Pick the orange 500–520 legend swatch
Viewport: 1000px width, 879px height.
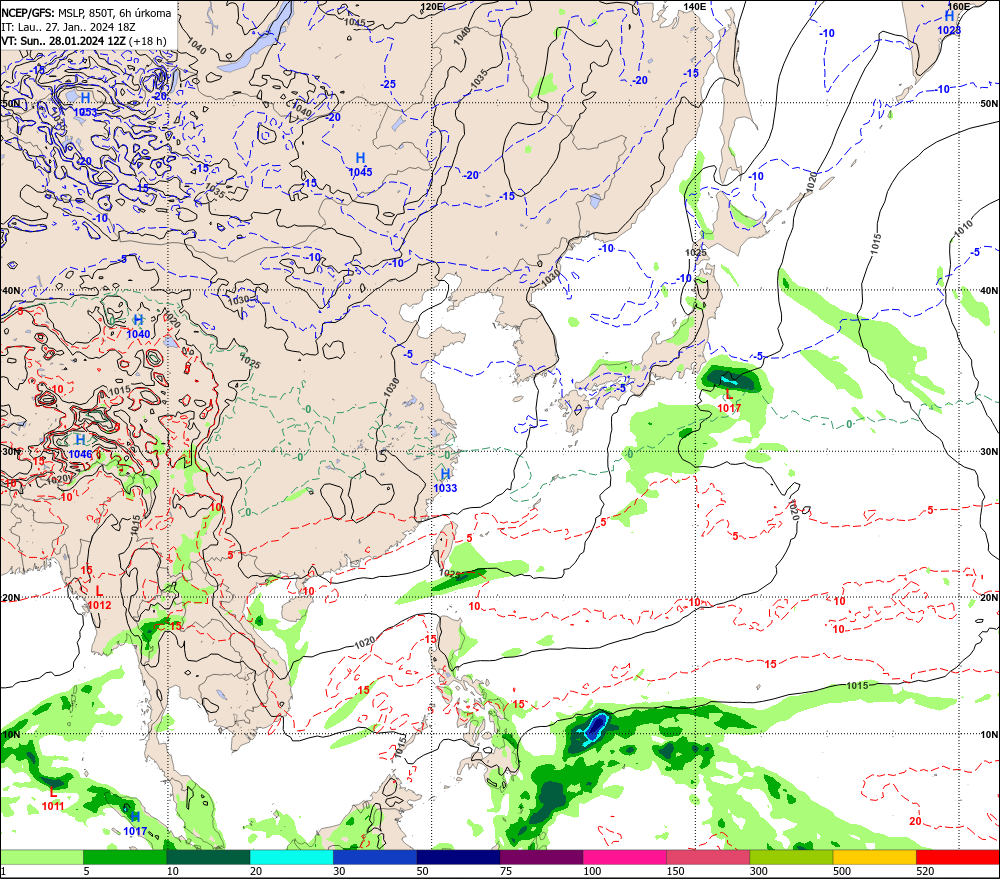pos(874,857)
